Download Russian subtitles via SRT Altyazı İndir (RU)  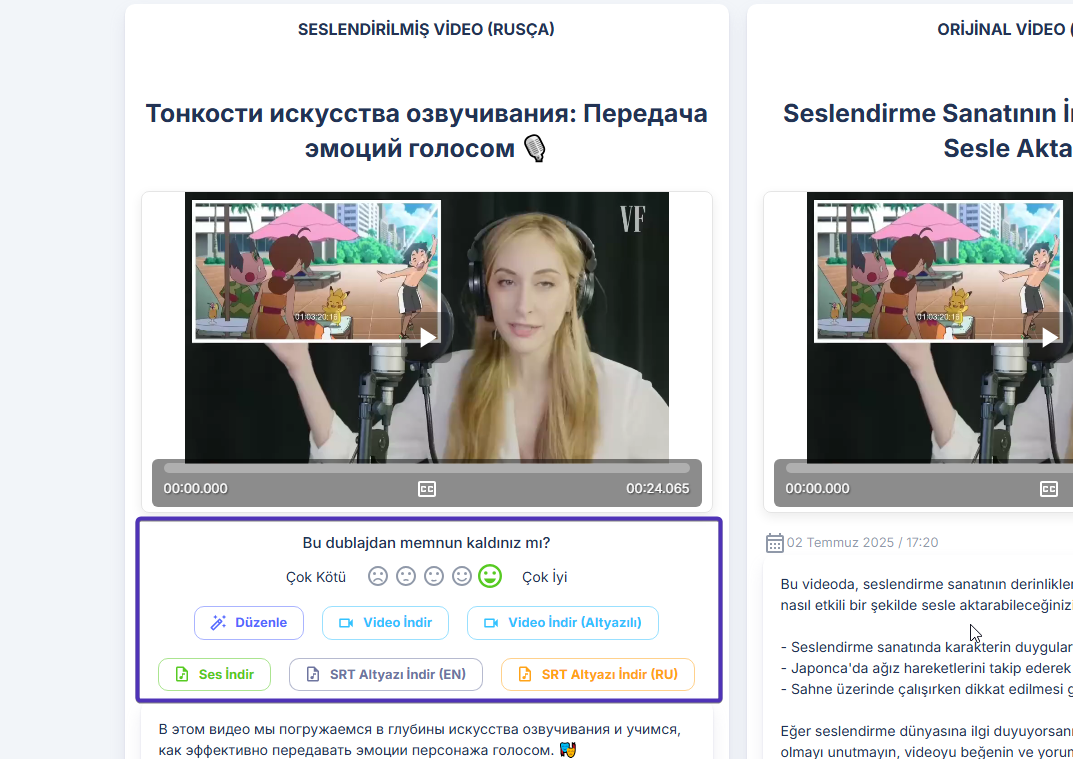(x=597, y=675)
